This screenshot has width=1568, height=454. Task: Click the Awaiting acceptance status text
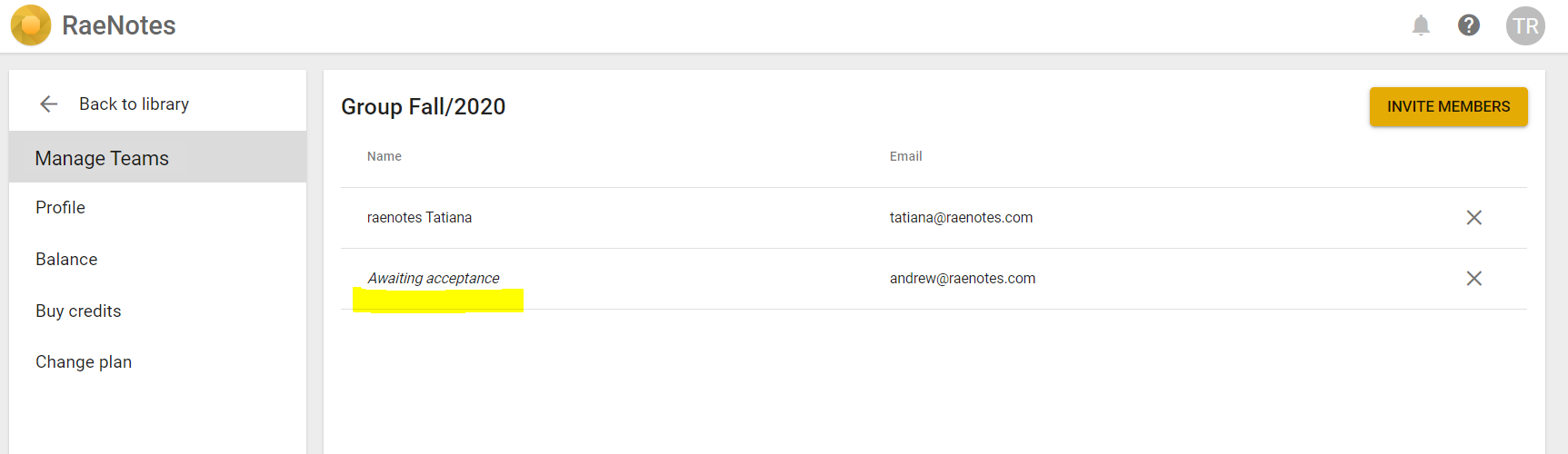pos(434,279)
